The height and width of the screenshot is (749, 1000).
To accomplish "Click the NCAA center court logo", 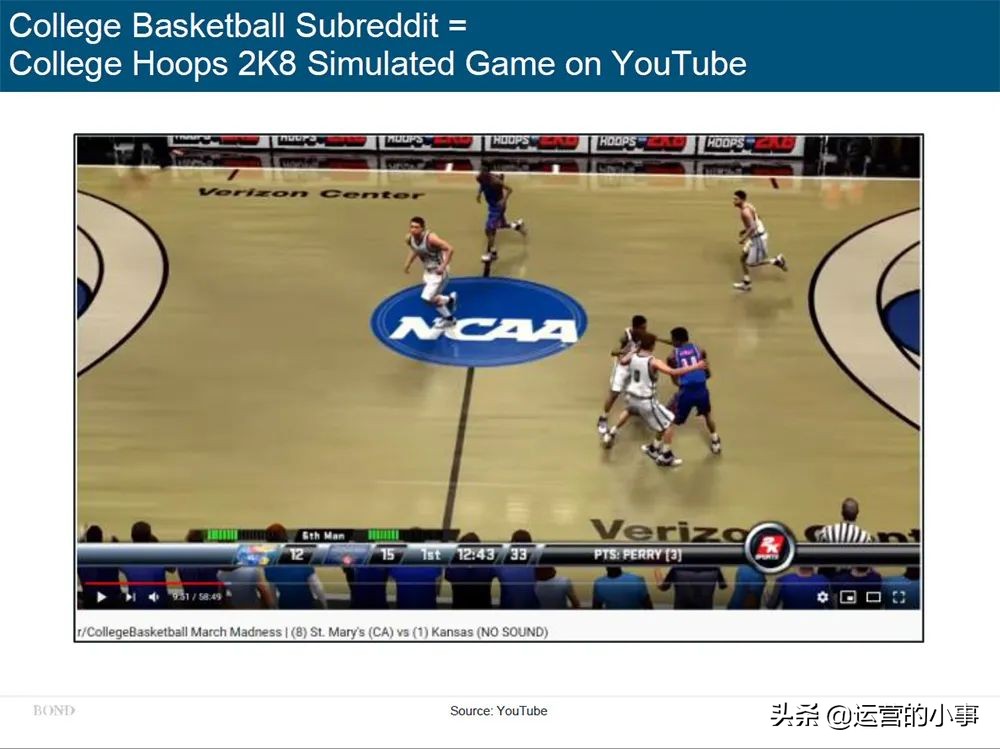I will point(478,323).
